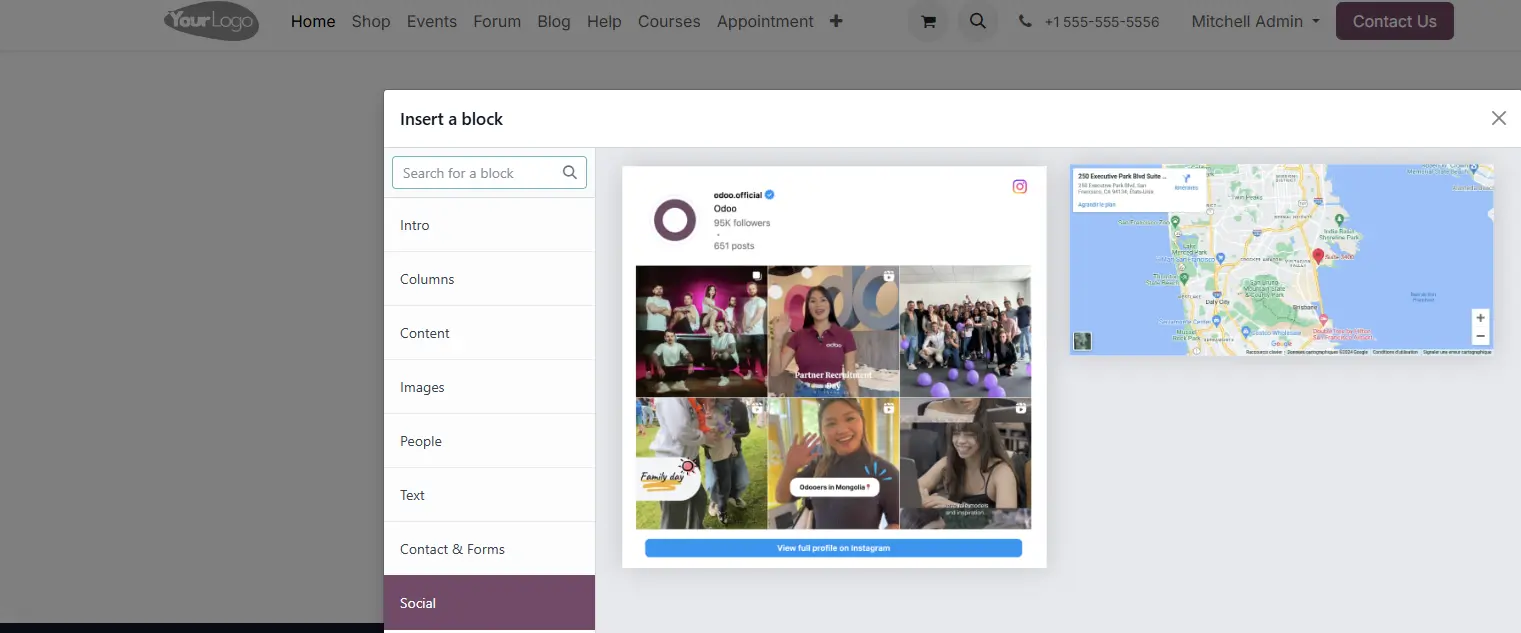Select the Text block category
The width and height of the screenshot is (1521, 633).
tap(490, 495)
